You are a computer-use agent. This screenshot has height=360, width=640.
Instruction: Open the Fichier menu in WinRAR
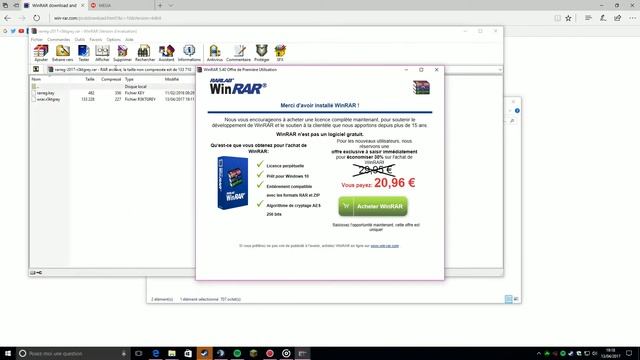click(x=37, y=40)
